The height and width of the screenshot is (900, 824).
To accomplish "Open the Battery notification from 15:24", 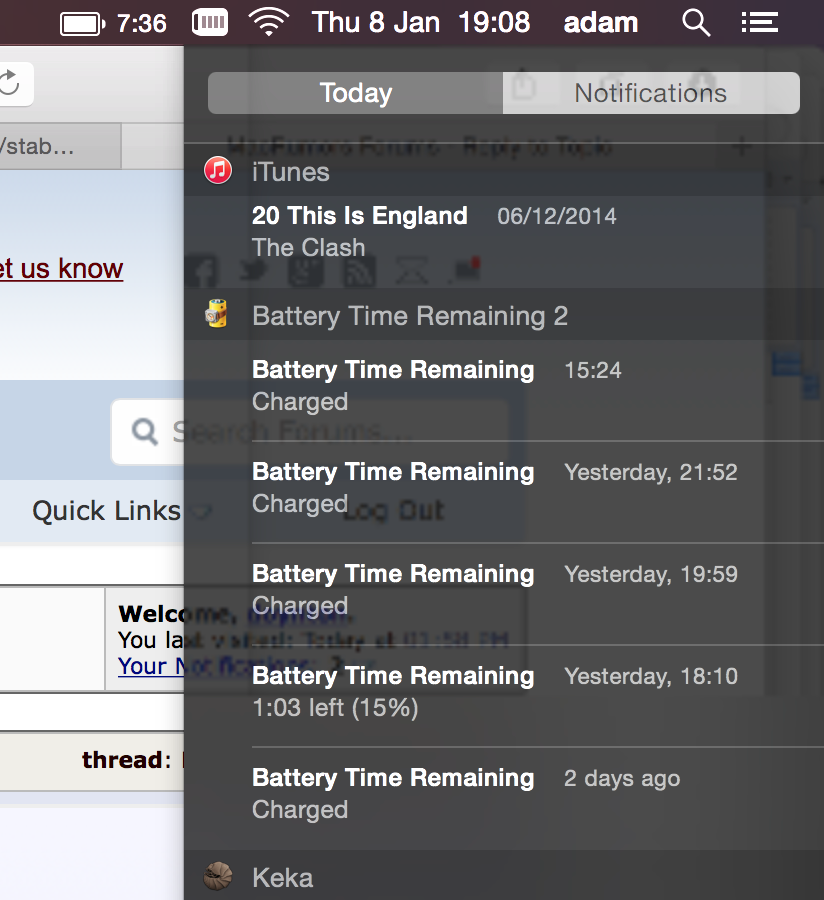I will pos(504,390).
